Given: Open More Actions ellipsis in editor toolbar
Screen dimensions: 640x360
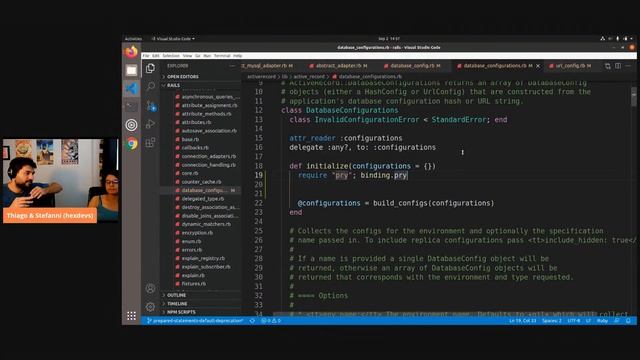Looking at the screenshot, I should [x=628, y=66].
